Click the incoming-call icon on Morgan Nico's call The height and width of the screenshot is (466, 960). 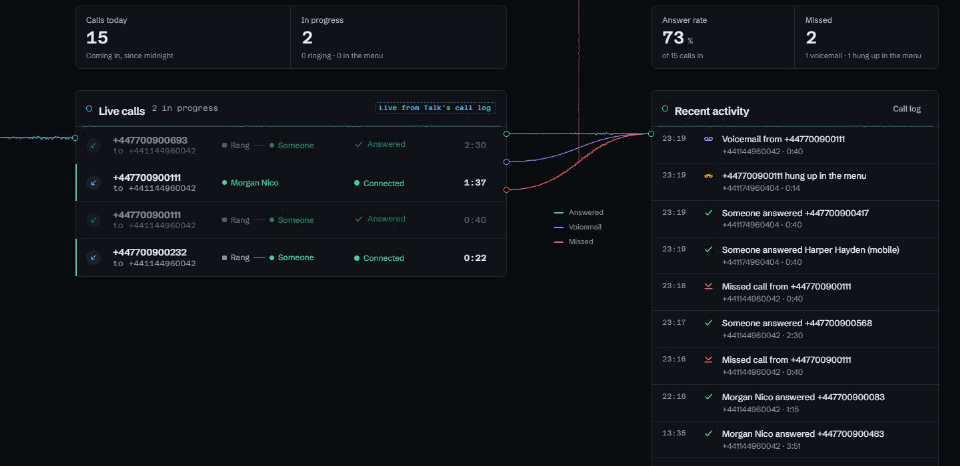[x=93, y=182]
